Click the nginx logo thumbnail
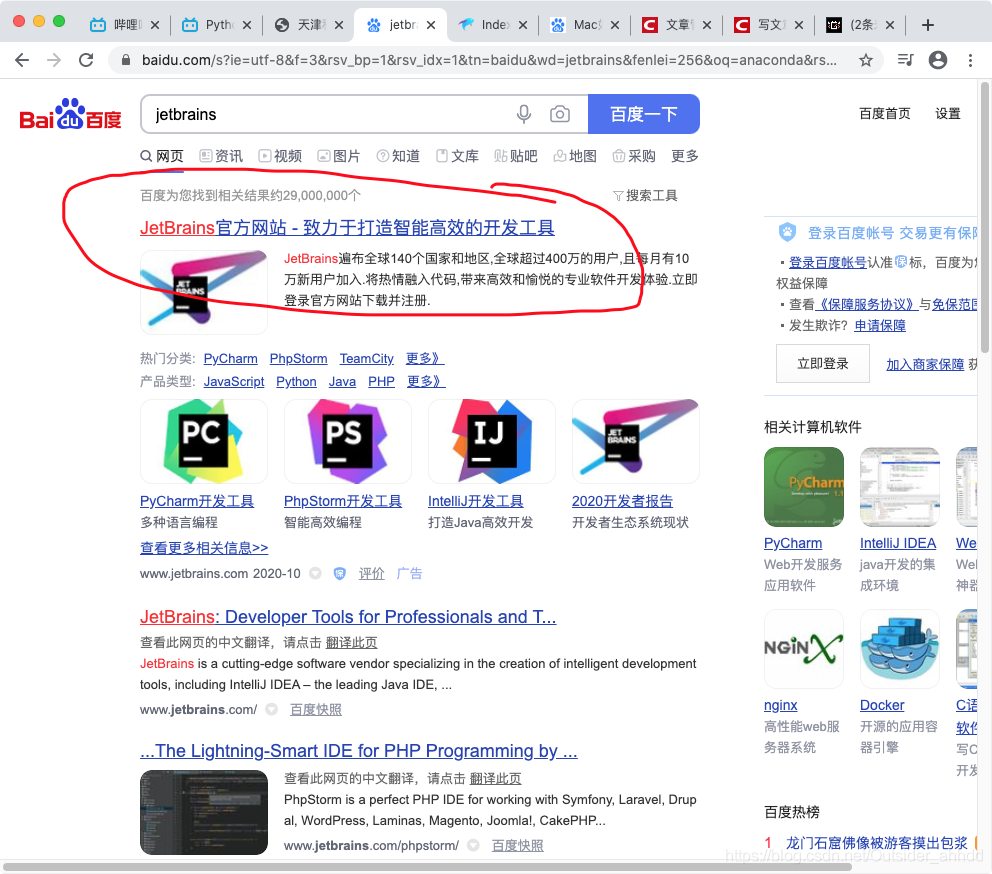The height and width of the screenshot is (874, 992). coord(803,649)
